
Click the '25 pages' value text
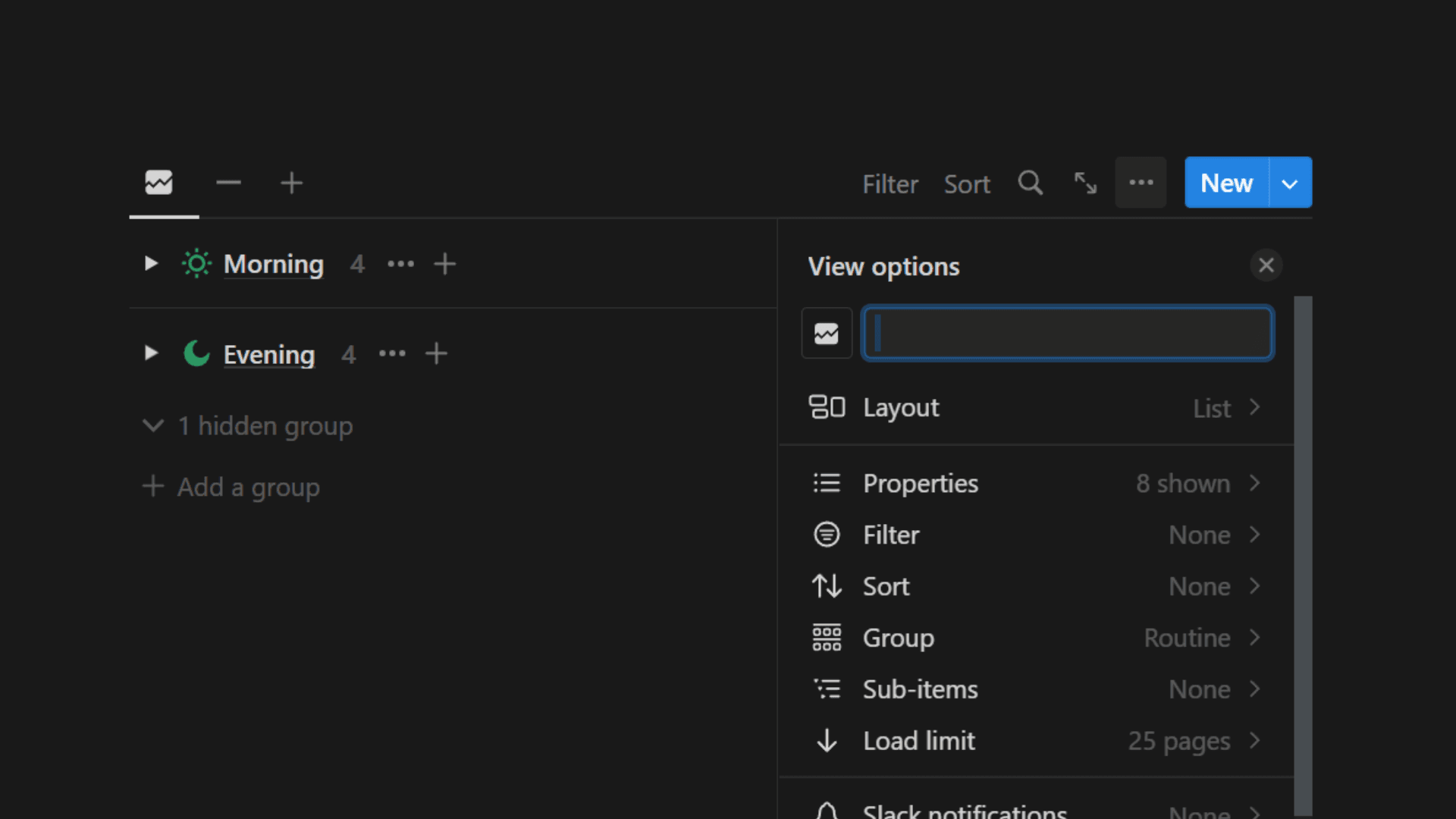click(1178, 742)
